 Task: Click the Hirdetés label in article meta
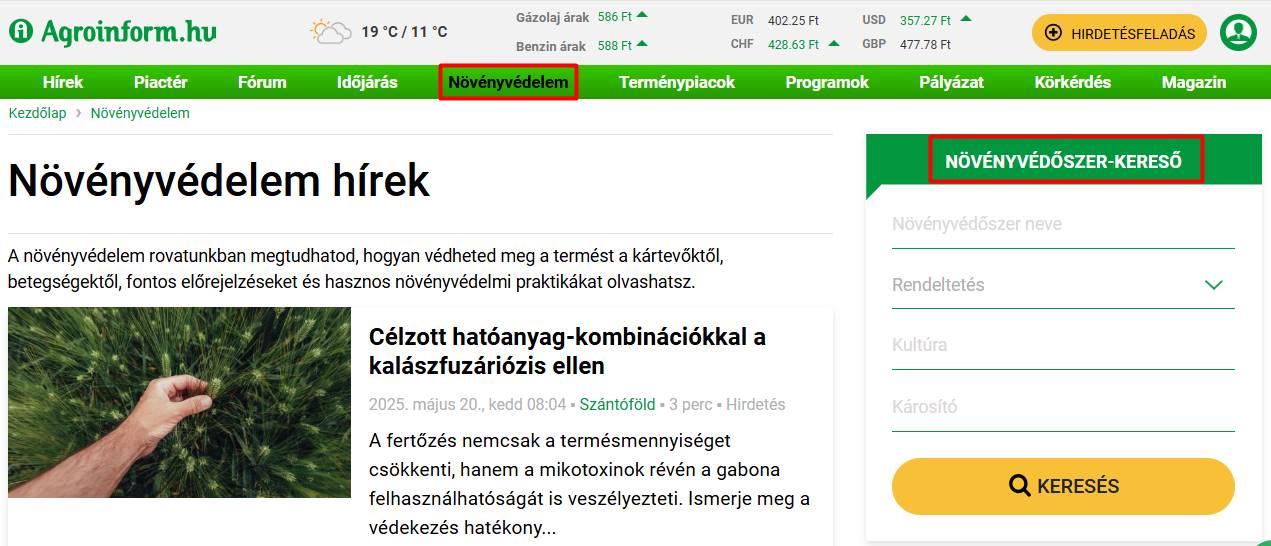[756, 405]
